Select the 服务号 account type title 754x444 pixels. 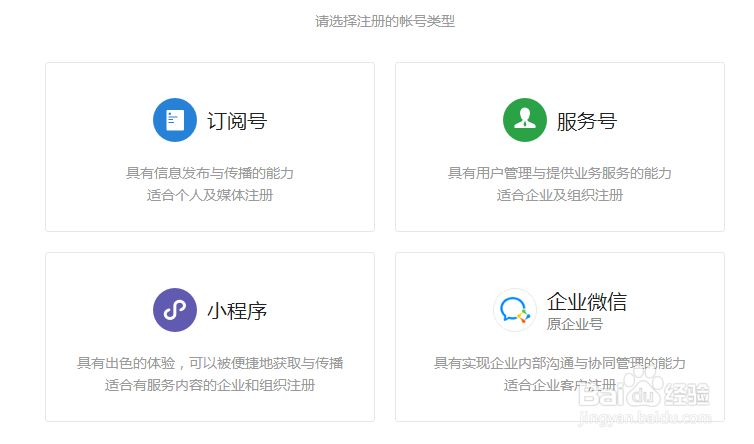tap(587, 121)
